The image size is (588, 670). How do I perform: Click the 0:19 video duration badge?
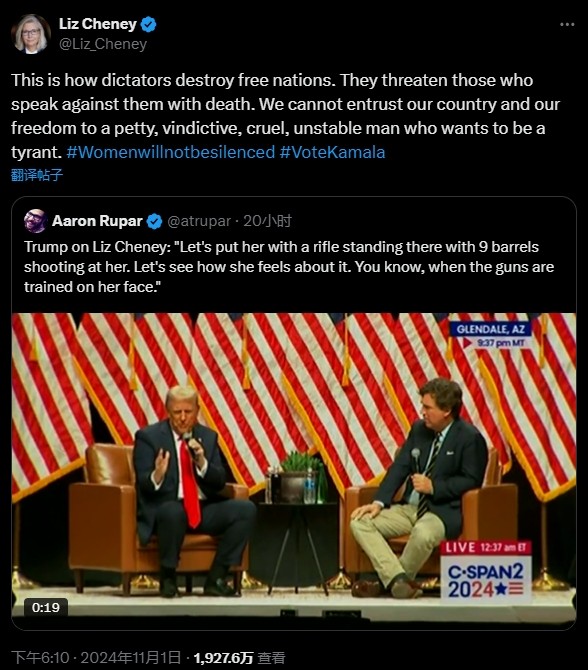point(46,607)
